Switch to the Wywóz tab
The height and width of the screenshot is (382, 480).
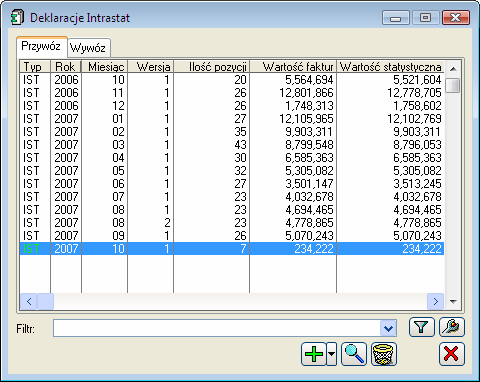pos(88,48)
